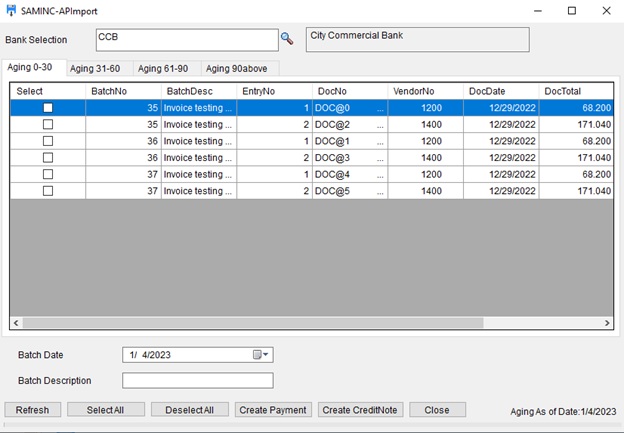Open the Batch Date calendar dropdown

click(x=261, y=355)
